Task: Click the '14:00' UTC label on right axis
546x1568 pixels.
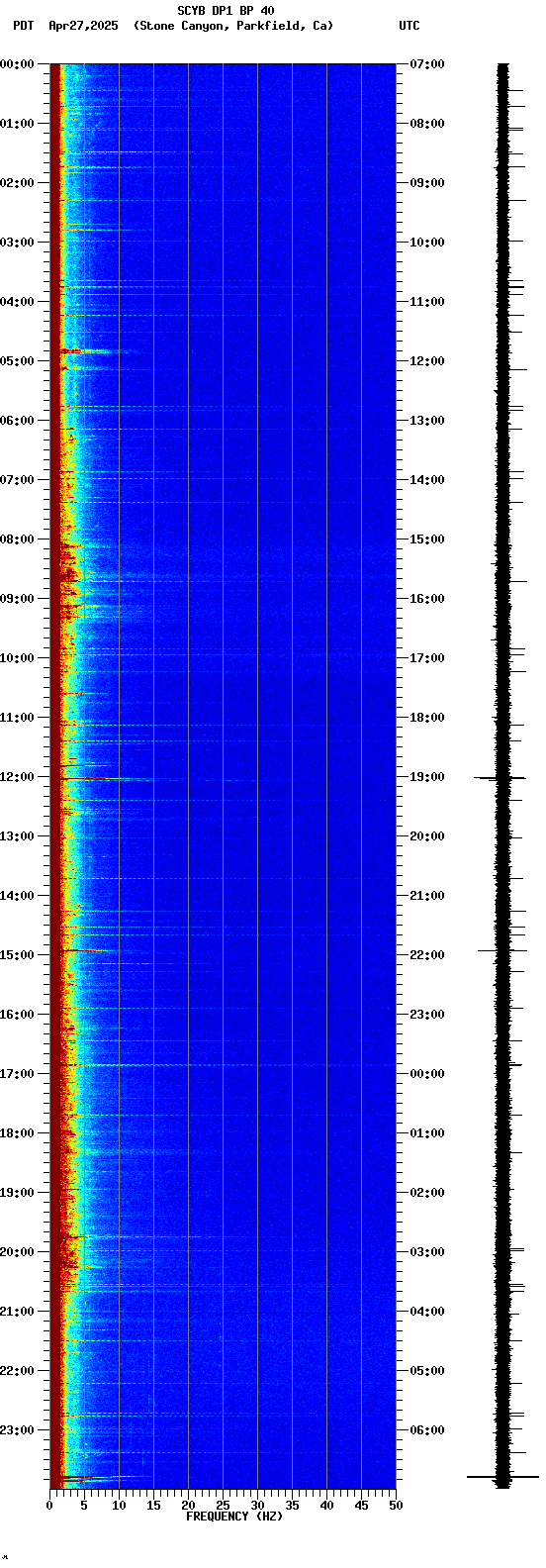Action: click(427, 480)
